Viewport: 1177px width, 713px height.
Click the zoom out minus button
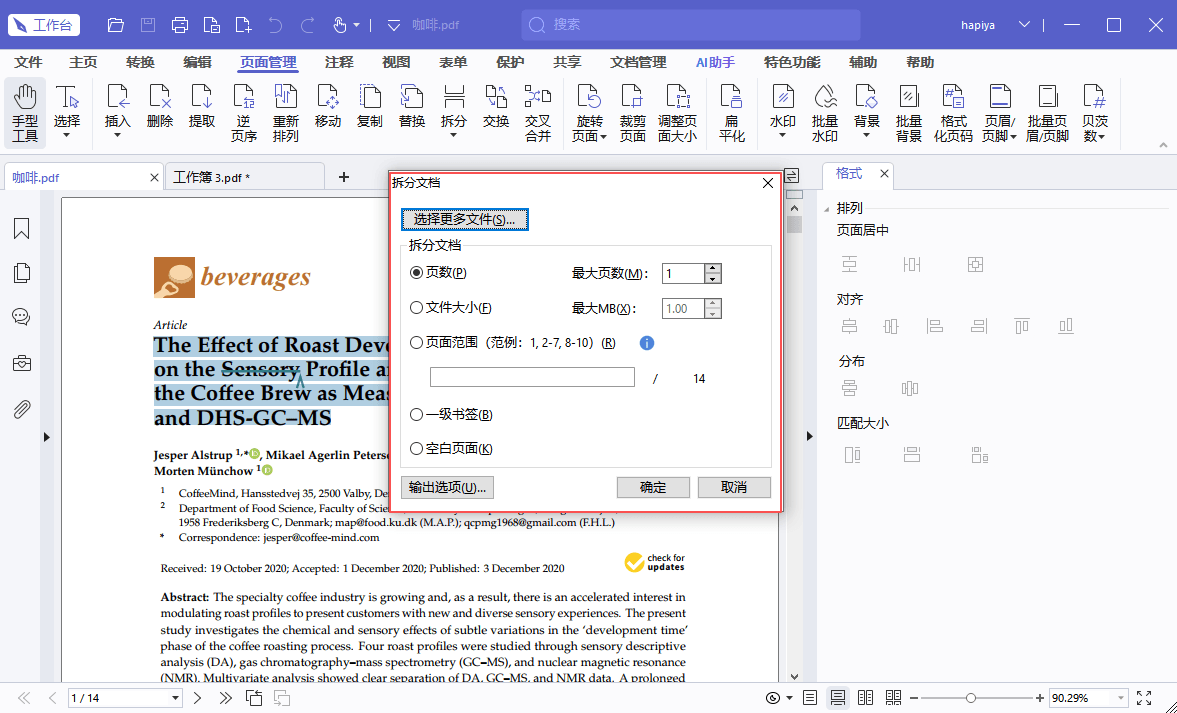click(x=914, y=698)
